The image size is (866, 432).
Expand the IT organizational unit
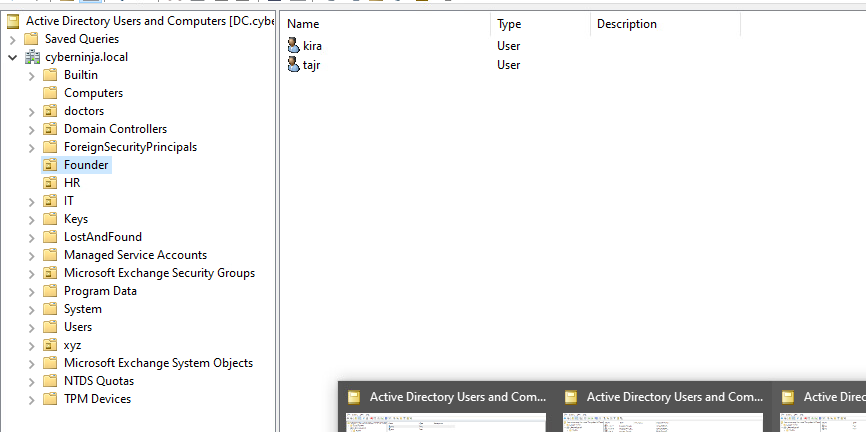click(x=31, y=201)
